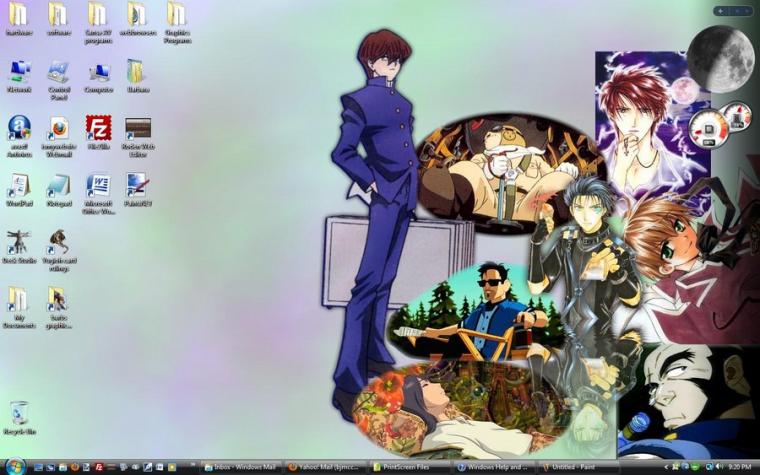Open the Web Editor shortcut with brown icon
Screen dimensions: 760x475
(138, 137)
